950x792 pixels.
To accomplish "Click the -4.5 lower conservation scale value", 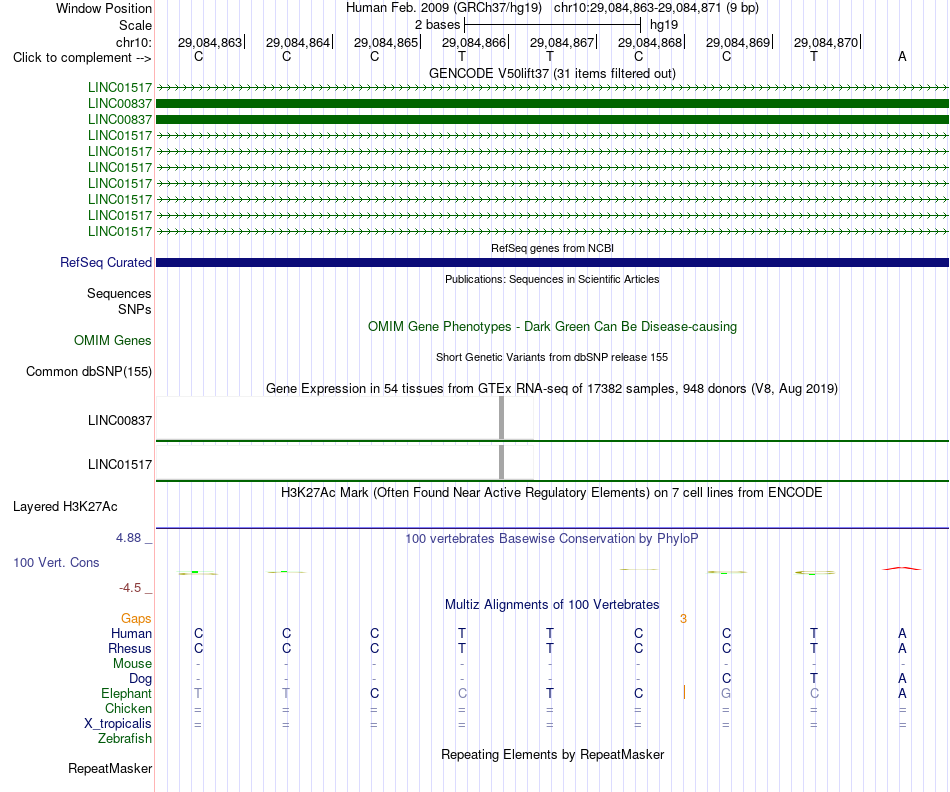I will point(130,588).
